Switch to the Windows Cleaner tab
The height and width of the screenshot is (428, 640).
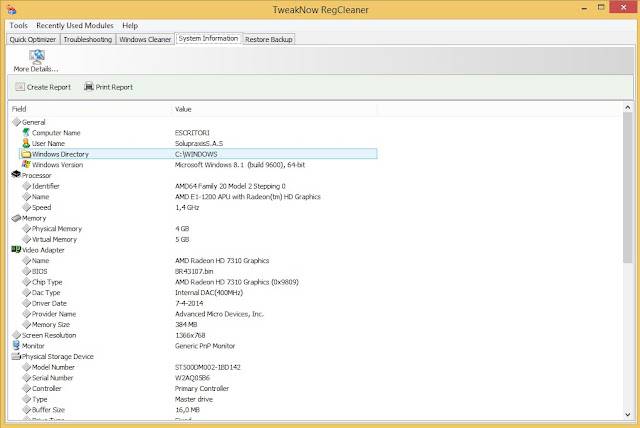coord(145,39)
